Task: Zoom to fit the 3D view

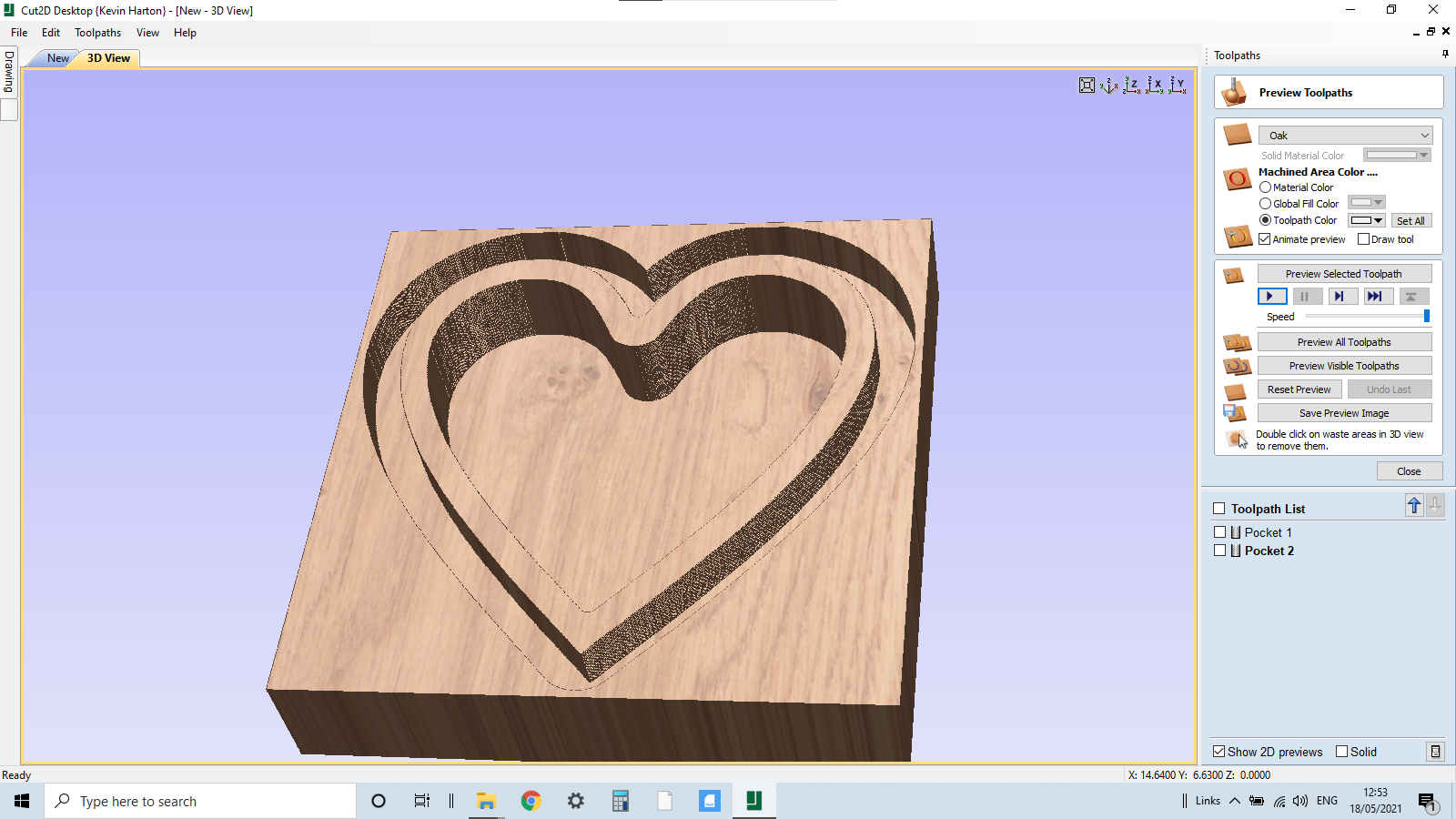Action: click(x=1087, y=86)
